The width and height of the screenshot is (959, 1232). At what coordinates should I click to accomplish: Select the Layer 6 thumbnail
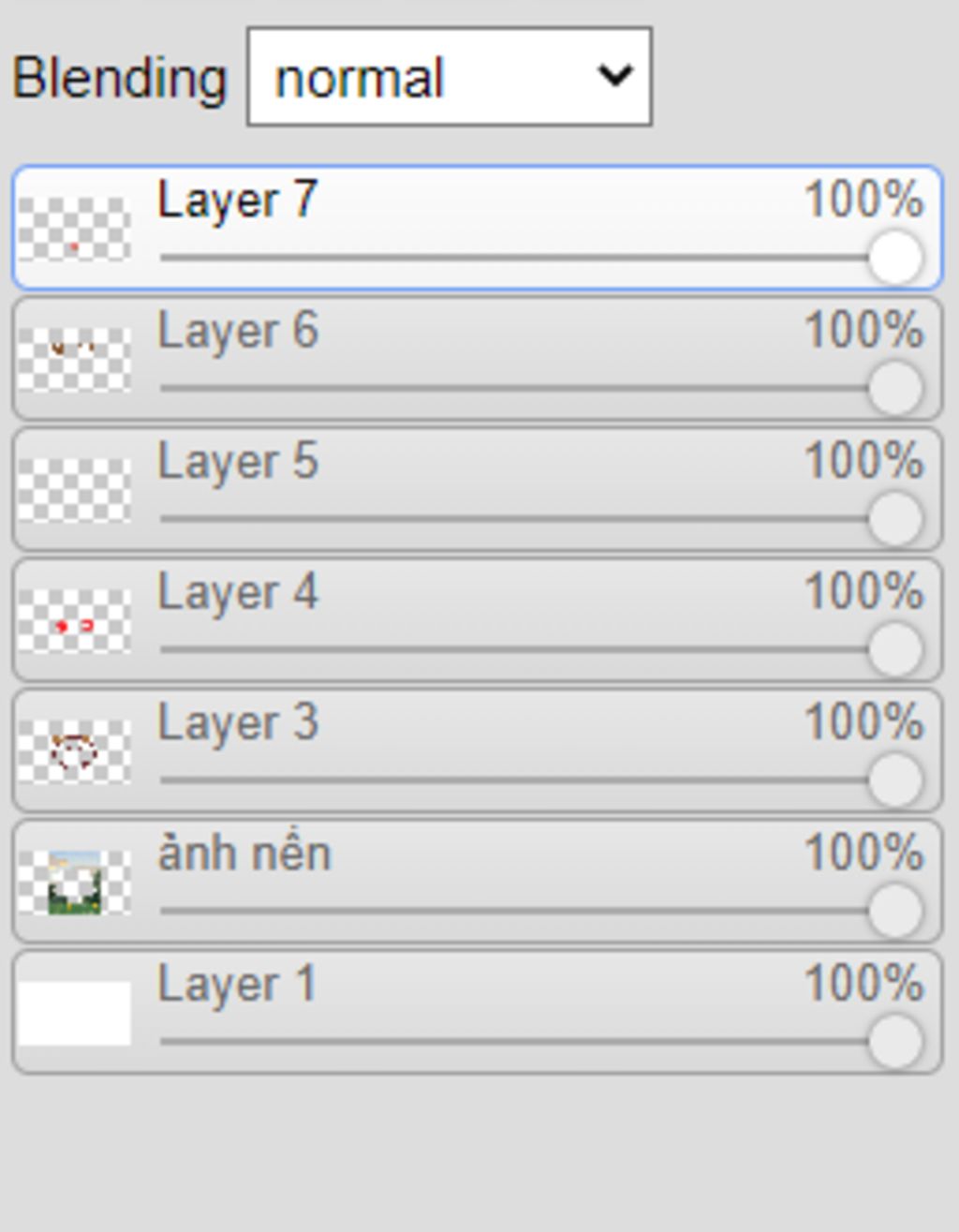pos(74,360)
